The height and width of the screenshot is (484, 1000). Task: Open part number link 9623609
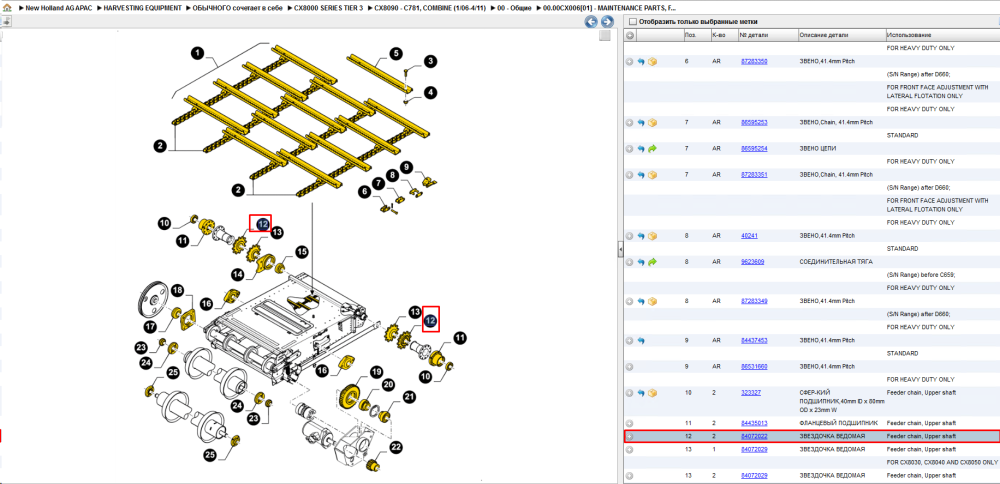[753, 261]
